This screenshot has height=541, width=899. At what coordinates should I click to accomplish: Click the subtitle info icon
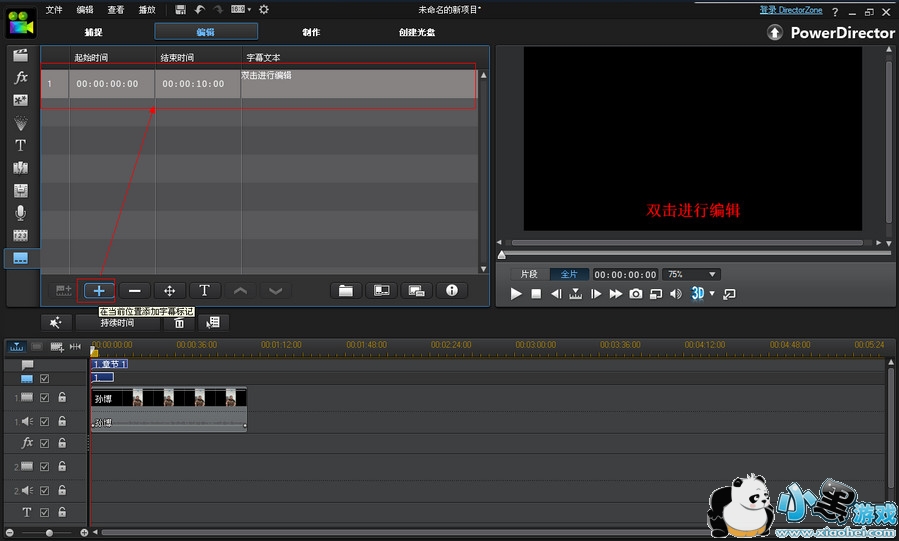[451, 290]
